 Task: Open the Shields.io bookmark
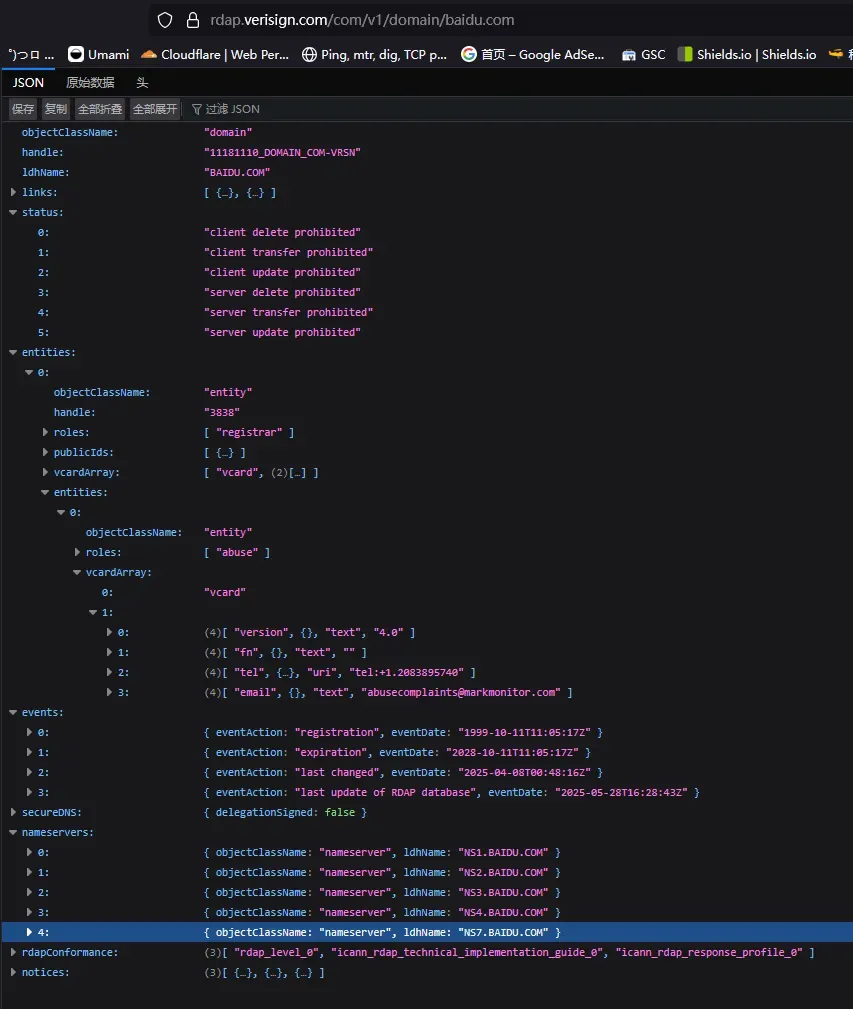pyautogui.click(x=746, y=55)
